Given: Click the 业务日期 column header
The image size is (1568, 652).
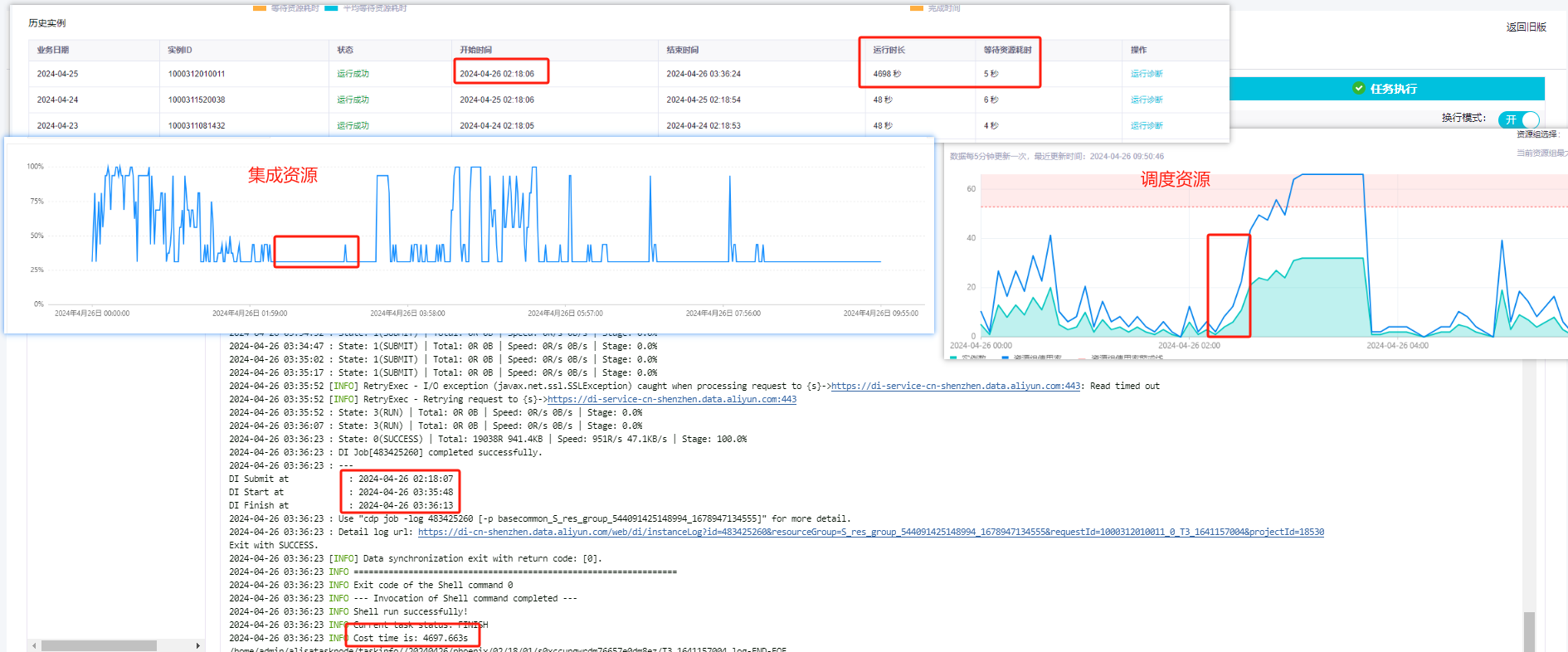Looking at the screenshot, I should point(53,50).
